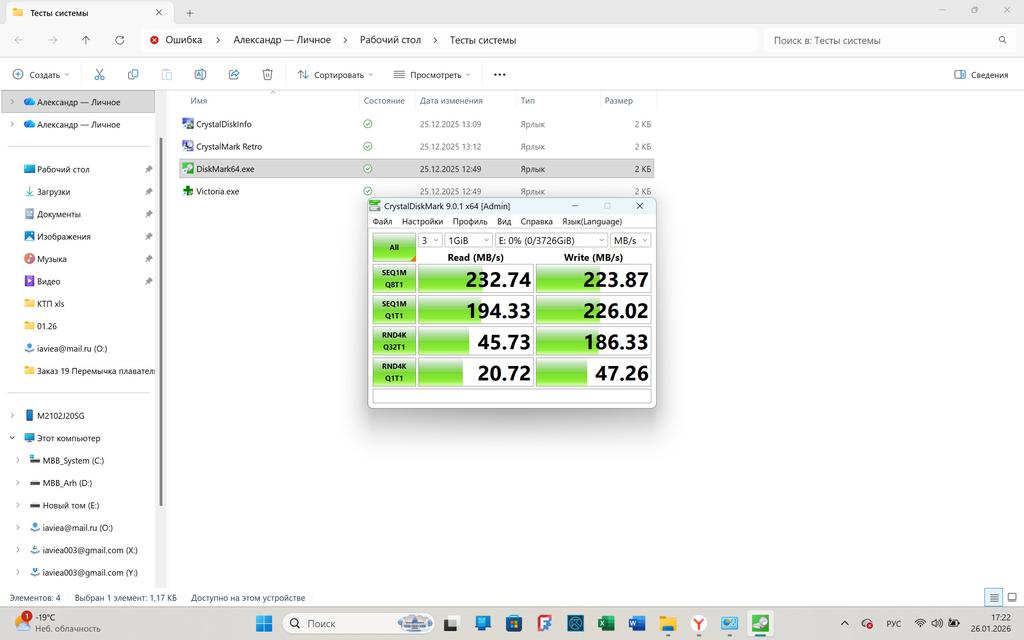Viewport: 1024px width, 640px height.
Task: Open the test count dropdown showing 3
Action: (x=430, y=241)
